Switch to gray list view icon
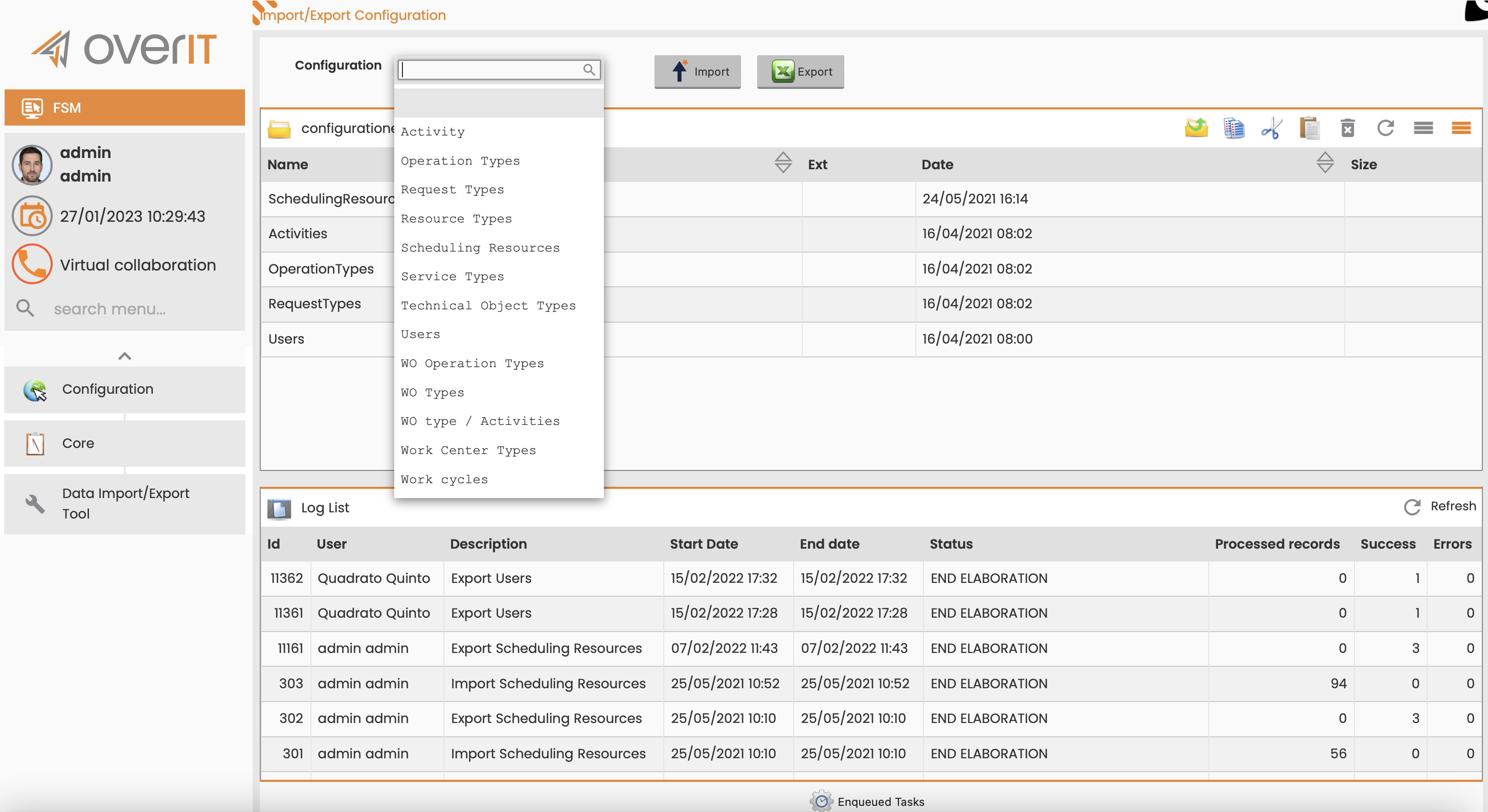Viewport: 1488px width, 812px height. click(1423, 128)
